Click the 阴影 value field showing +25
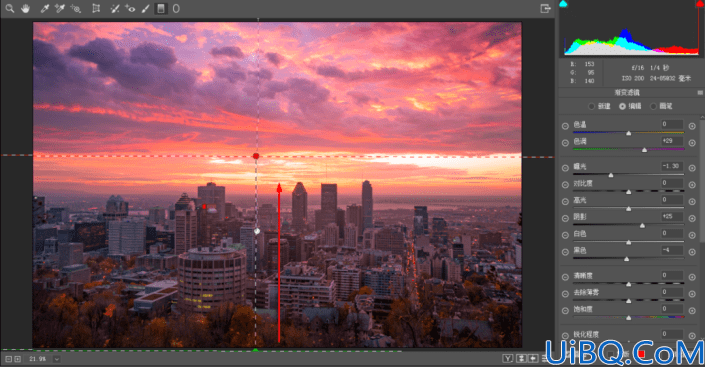Image resolution: width=705 pixels, height=367 pixels. click(672, 216)
